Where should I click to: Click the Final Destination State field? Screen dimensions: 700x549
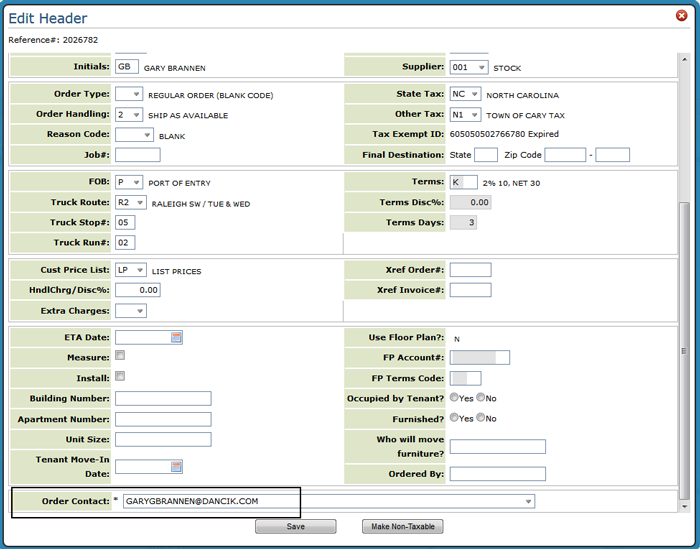coord(486,155)
